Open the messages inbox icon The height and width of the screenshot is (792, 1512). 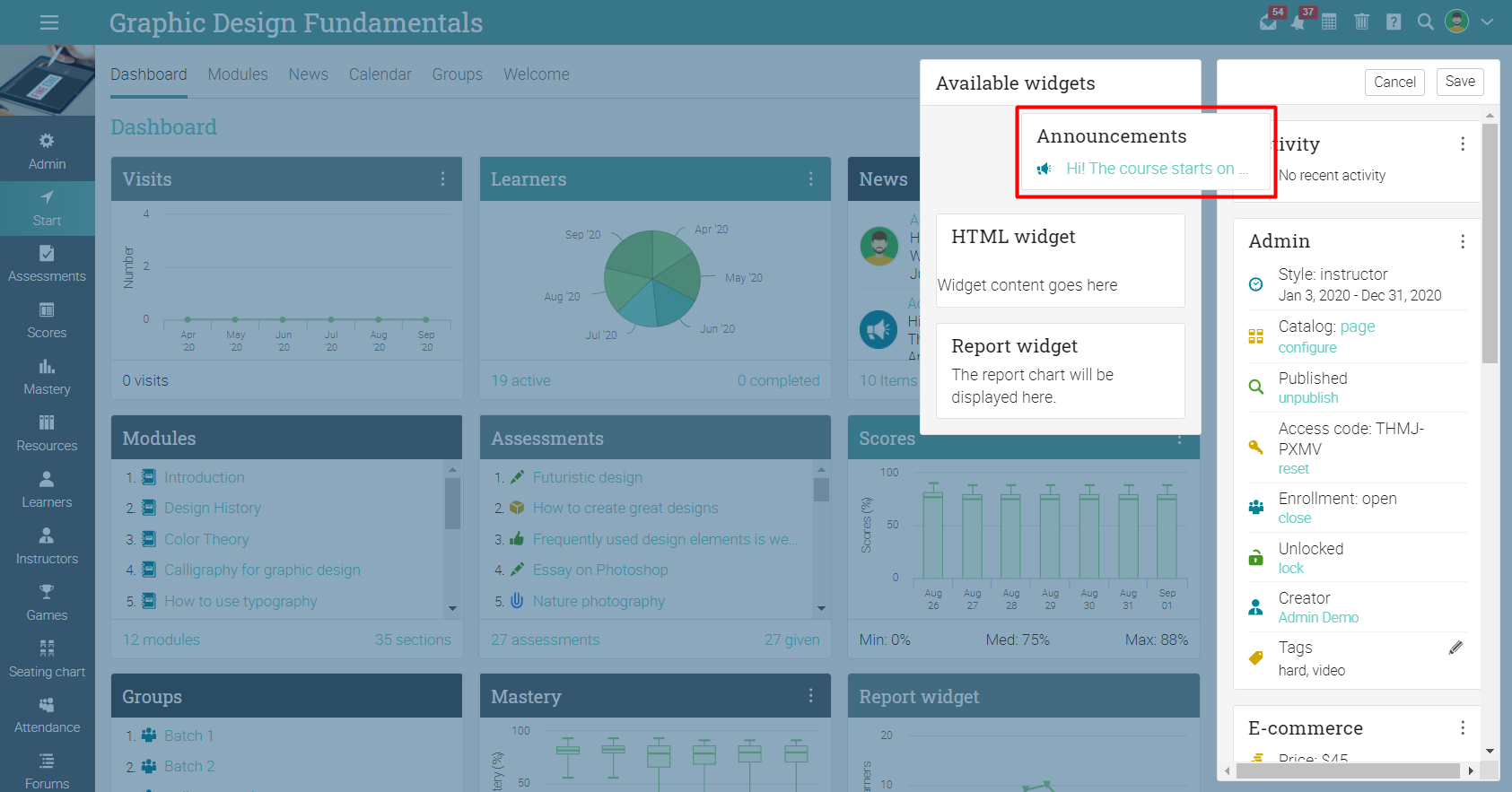click(x=1268, y=22)
